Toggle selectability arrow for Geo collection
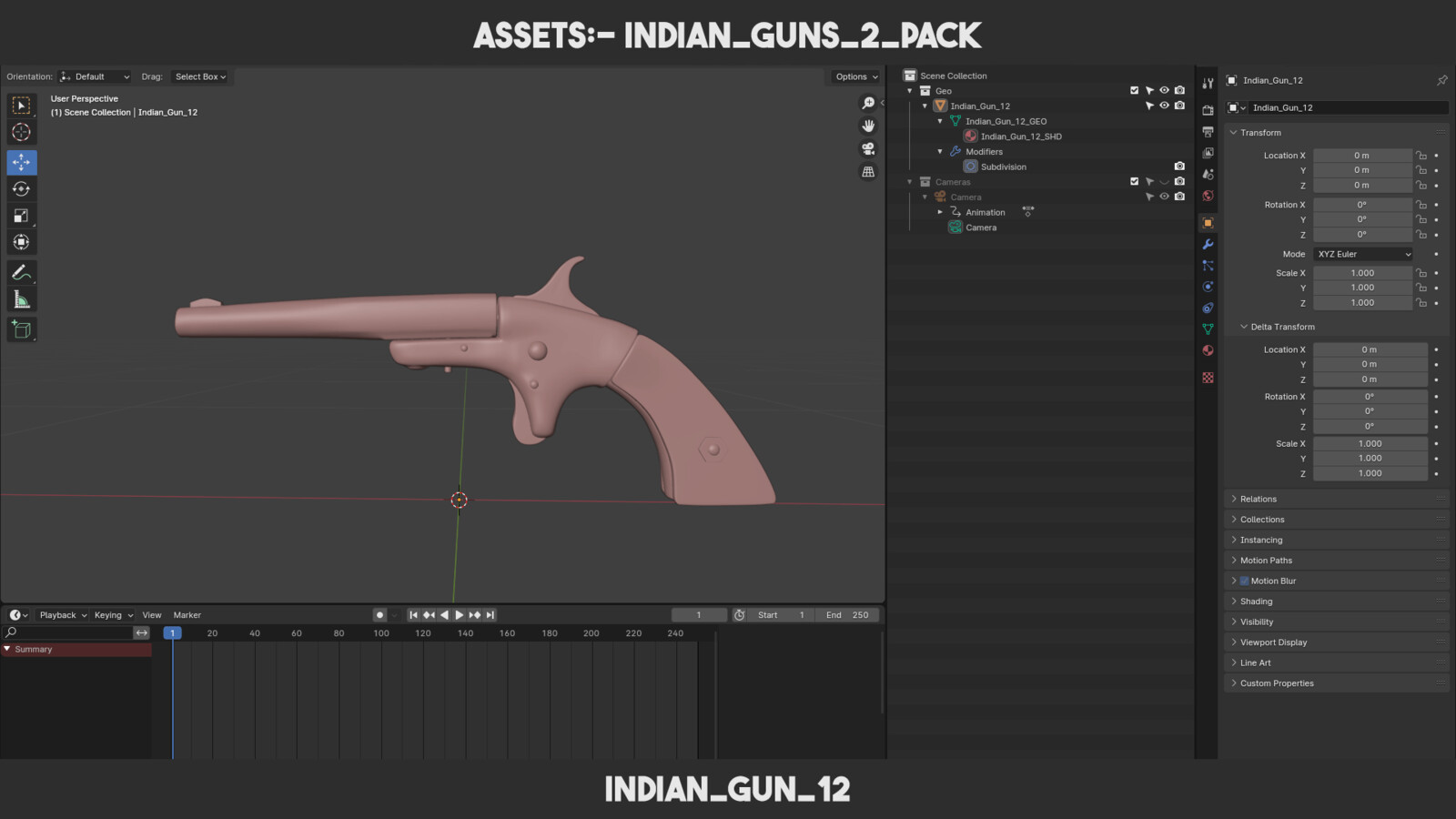The width and height of the screenshot is (1456, 819). (x=1149, y=90)
